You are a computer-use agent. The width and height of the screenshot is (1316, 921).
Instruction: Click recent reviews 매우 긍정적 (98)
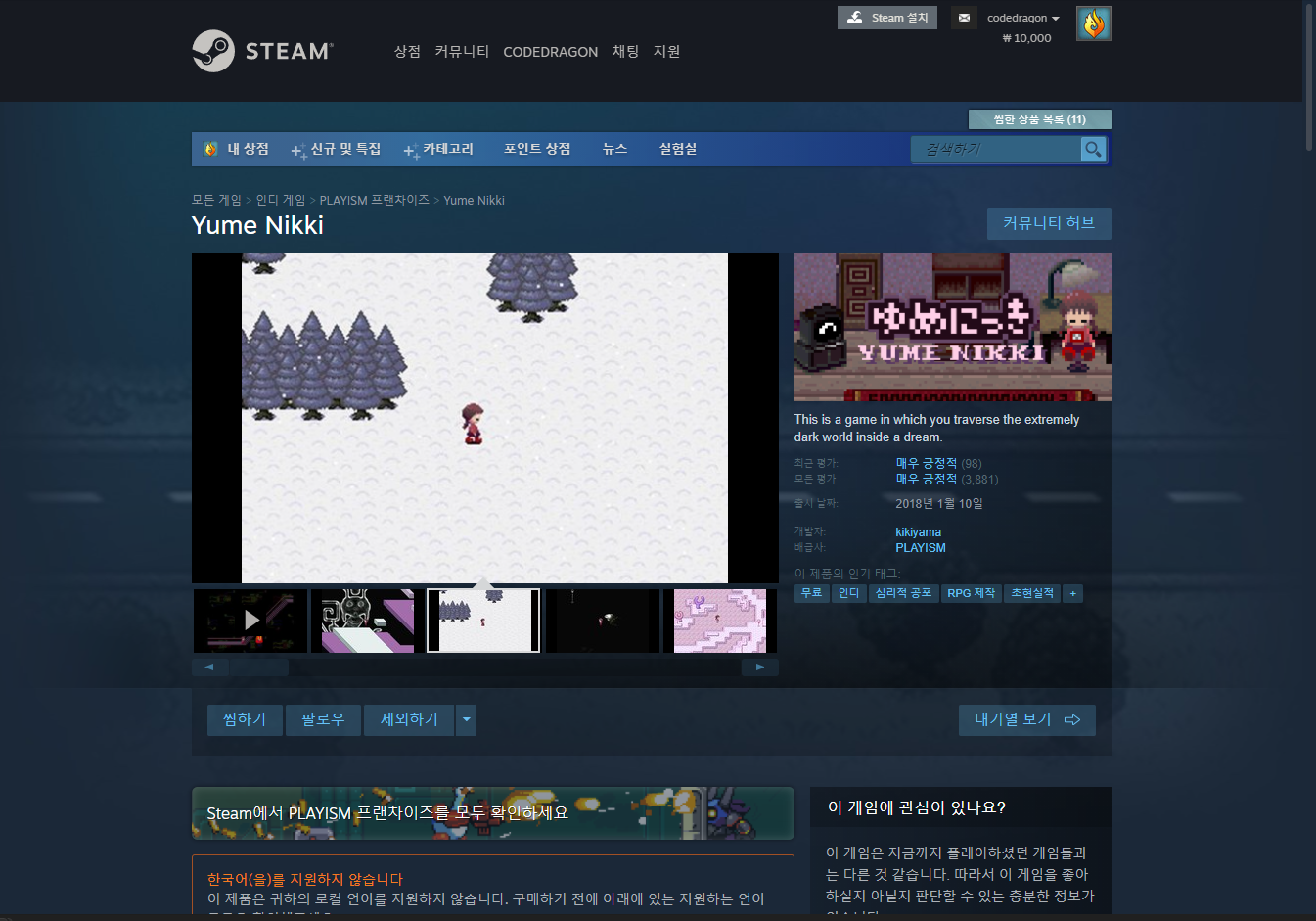coord(938,463)
